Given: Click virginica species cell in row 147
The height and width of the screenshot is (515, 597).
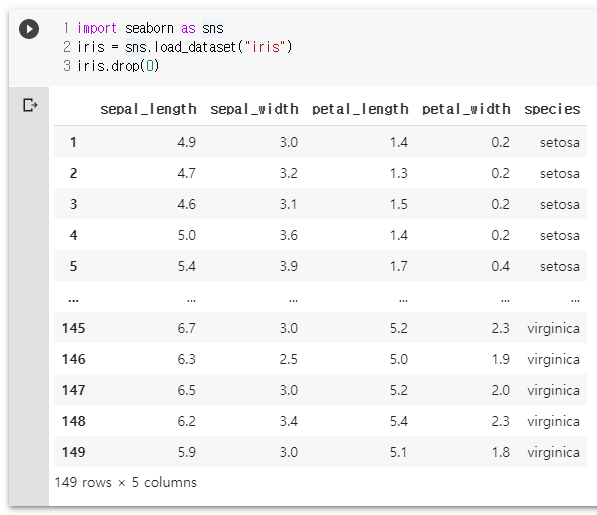Looking at the screenshot, I should [553, 390].
